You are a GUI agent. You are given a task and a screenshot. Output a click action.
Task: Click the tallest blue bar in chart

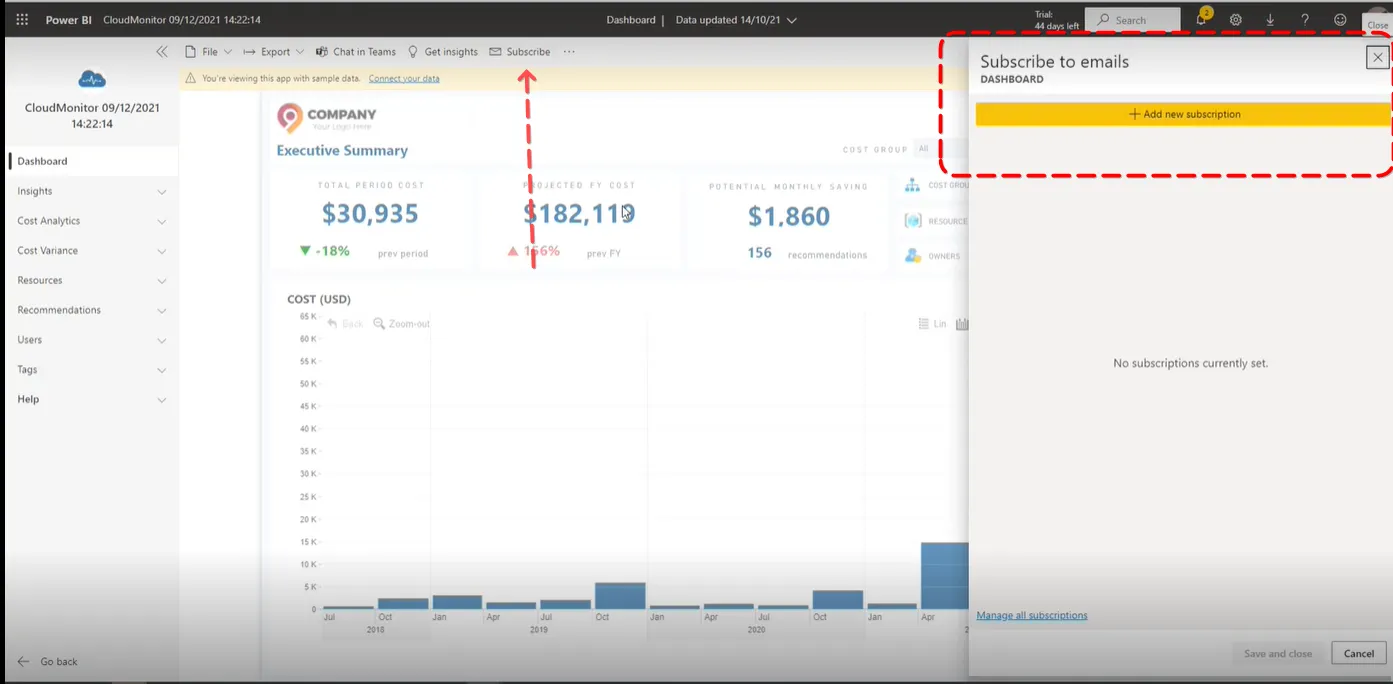click(x=944, y=576)
